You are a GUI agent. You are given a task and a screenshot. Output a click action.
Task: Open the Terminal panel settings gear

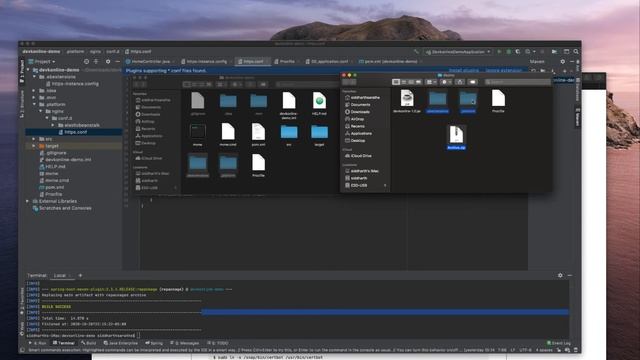click(560, 276)
